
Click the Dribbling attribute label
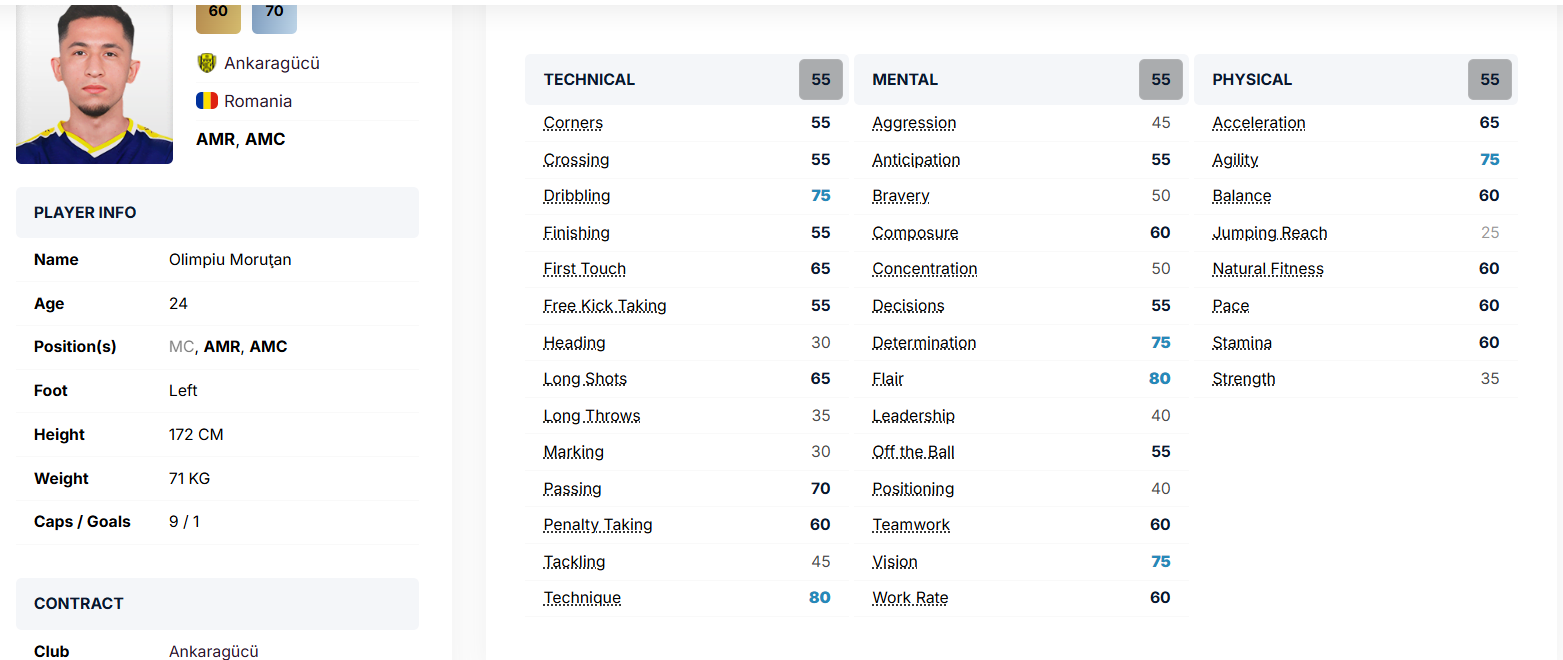coord(577,196)
